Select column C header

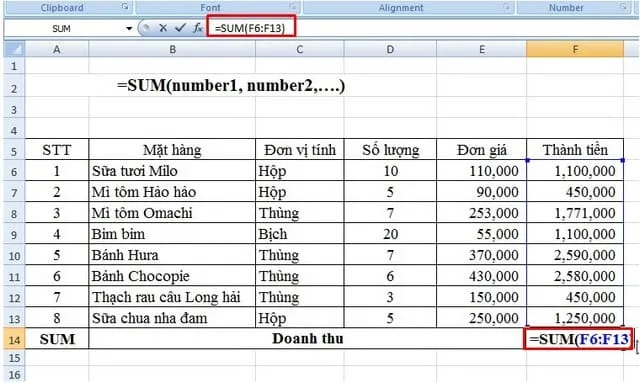click(300, 49)
